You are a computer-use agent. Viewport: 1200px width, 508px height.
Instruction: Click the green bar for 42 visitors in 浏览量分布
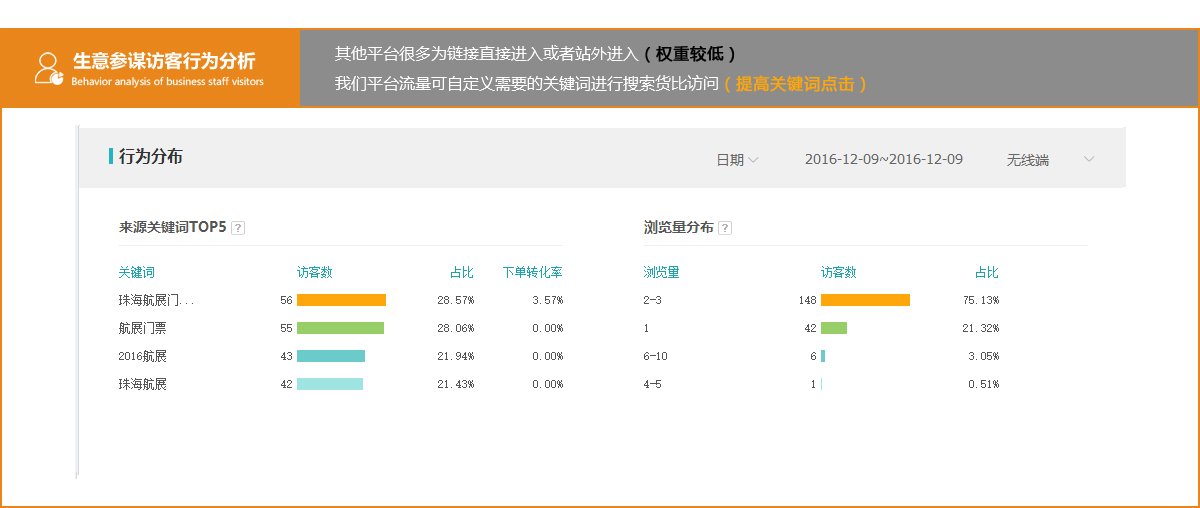(834, 328)
